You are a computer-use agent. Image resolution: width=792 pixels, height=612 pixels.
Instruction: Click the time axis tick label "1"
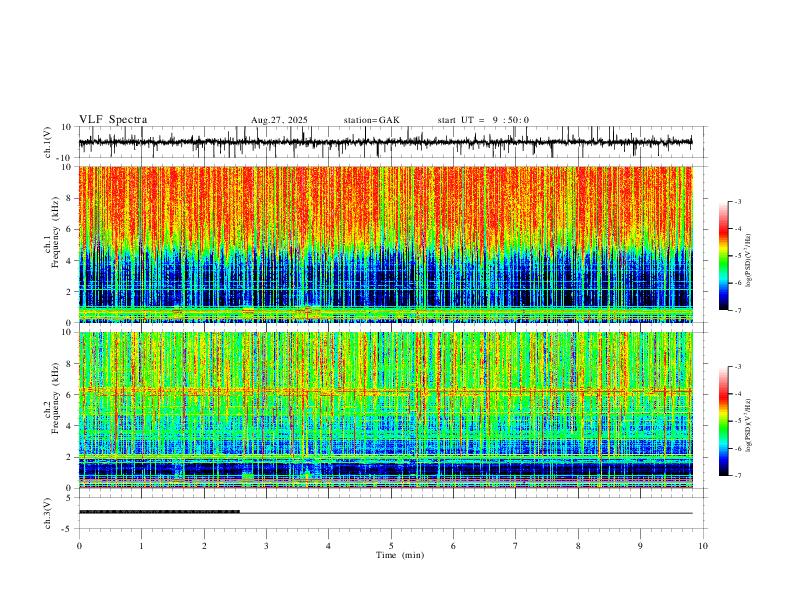(x=141, y=546)
